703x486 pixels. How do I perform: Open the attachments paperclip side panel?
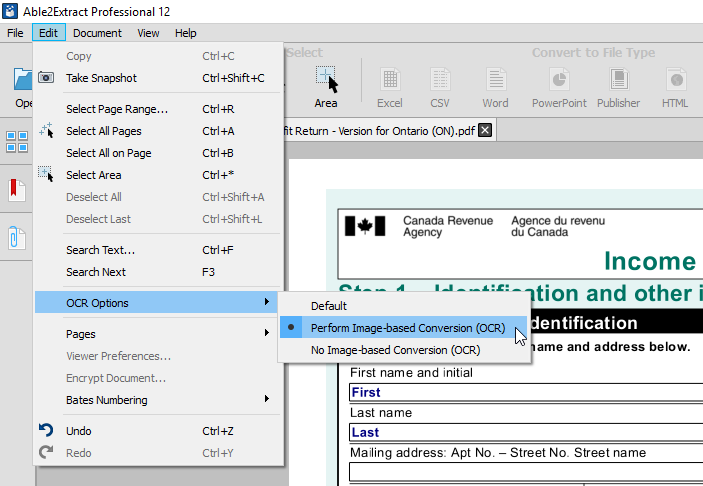[x=17, y=238]
